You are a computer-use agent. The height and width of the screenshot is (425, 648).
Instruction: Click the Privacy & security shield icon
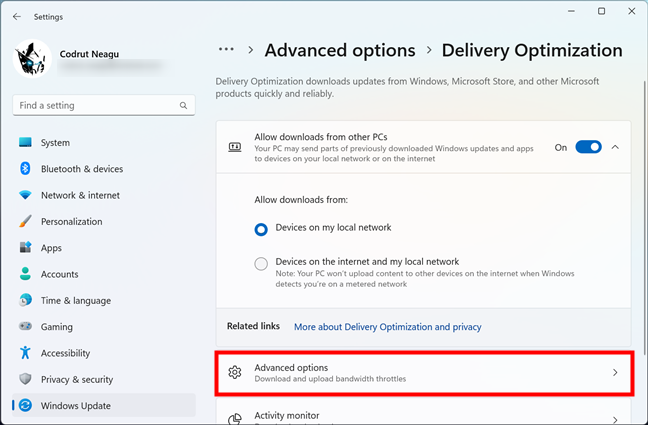click(25, 379)
